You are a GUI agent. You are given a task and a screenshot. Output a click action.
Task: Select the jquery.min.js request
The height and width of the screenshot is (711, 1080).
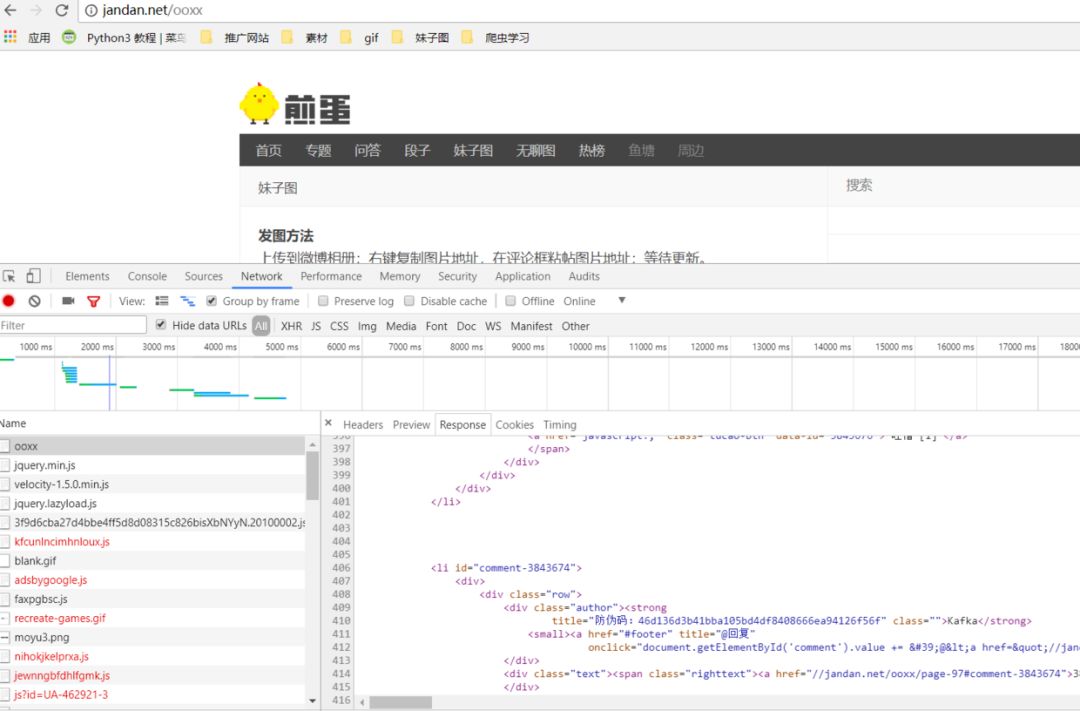tap(152, 465)
